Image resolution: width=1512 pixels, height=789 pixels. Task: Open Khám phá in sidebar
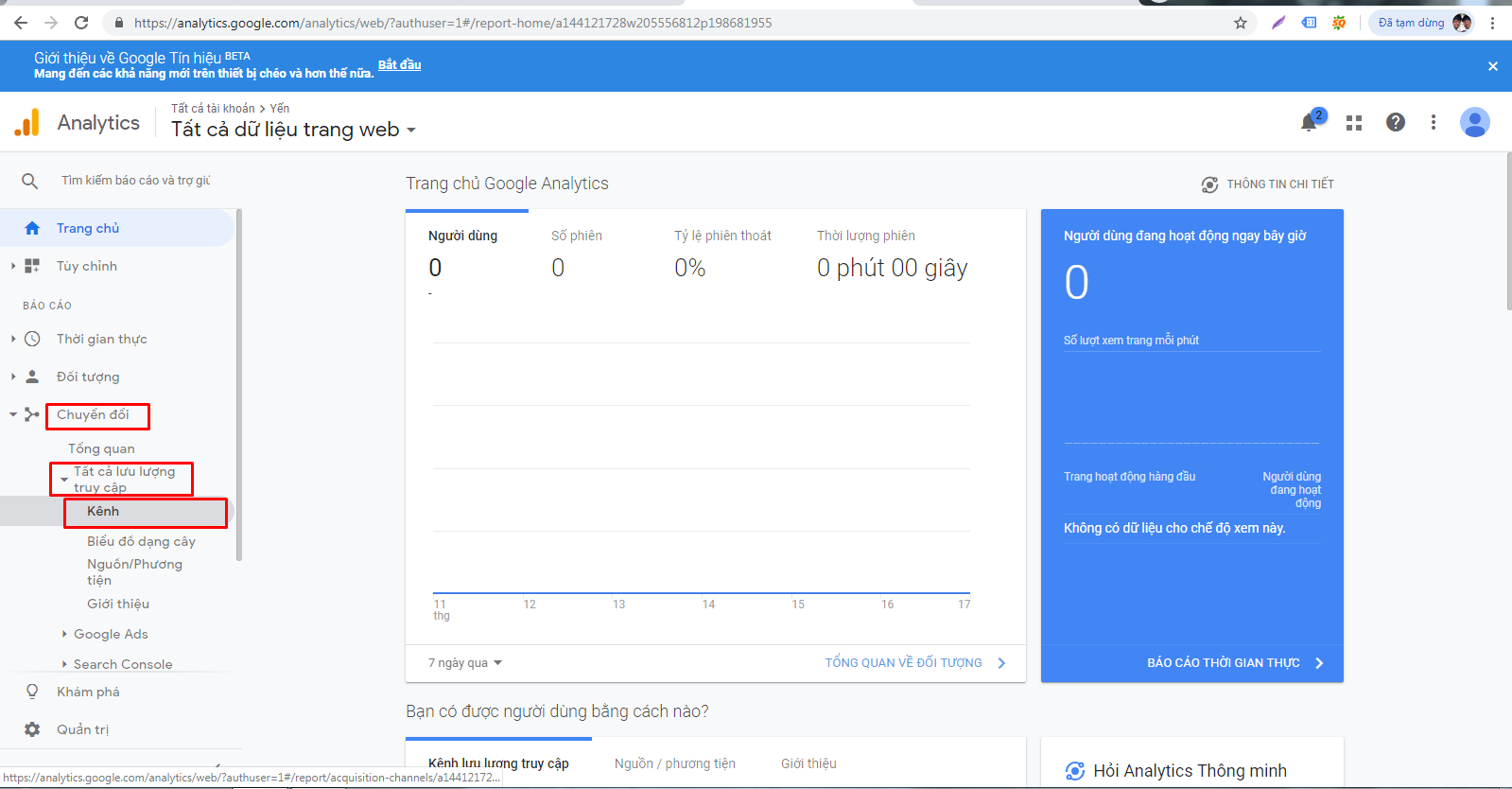coord(88,692)
